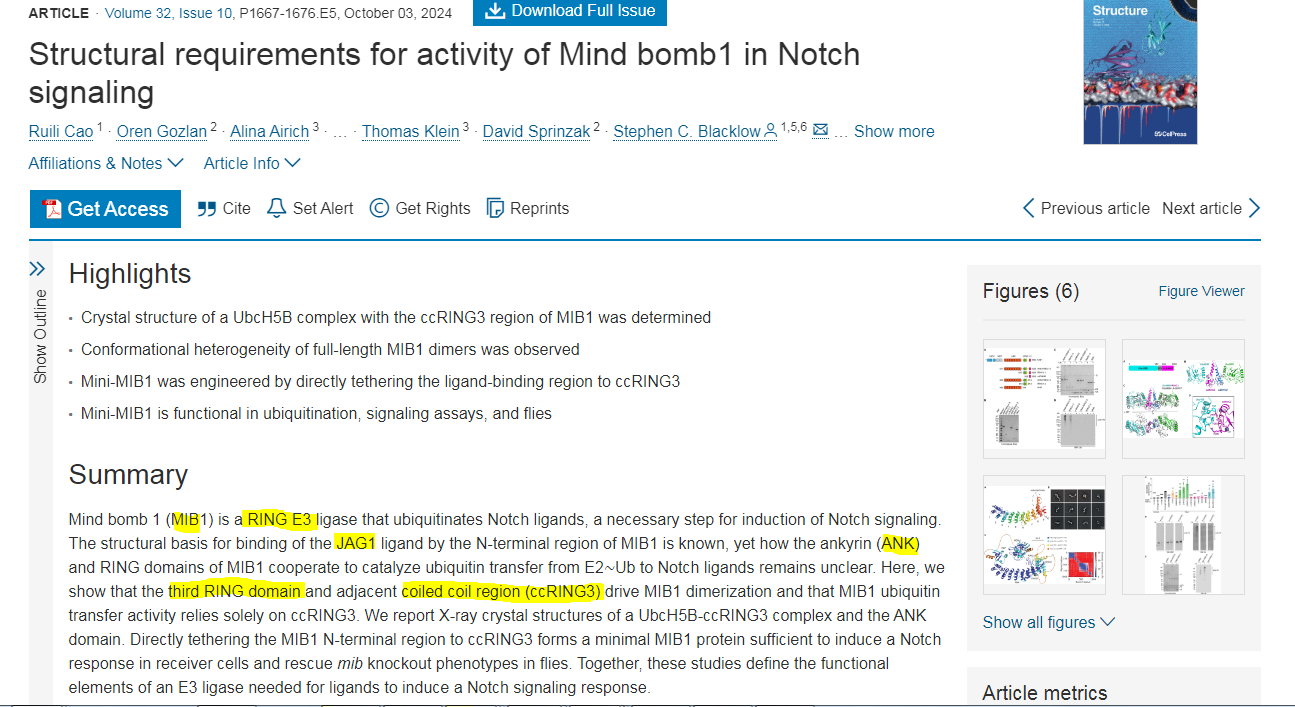Open author Ruili Cao's profile link
The height and width of the screenshot is (707, 1295).
(x=61, y=131)
